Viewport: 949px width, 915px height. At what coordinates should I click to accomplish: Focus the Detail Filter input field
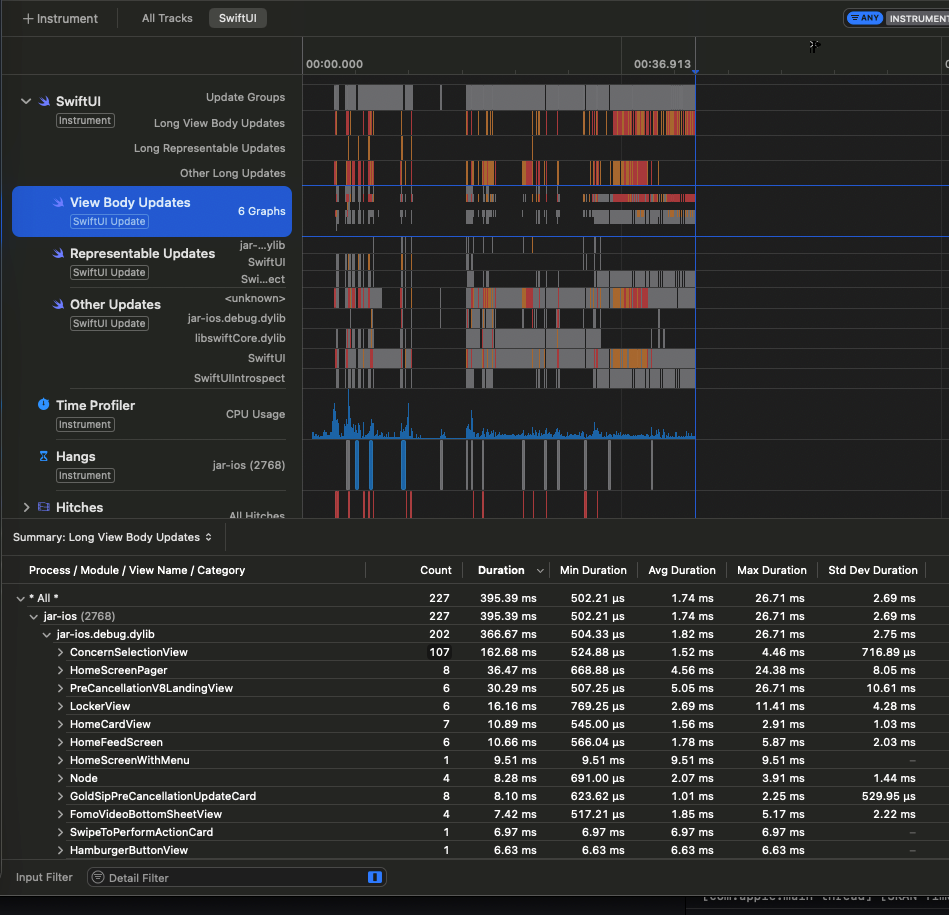pyautogui.click(x=230, y=877)
